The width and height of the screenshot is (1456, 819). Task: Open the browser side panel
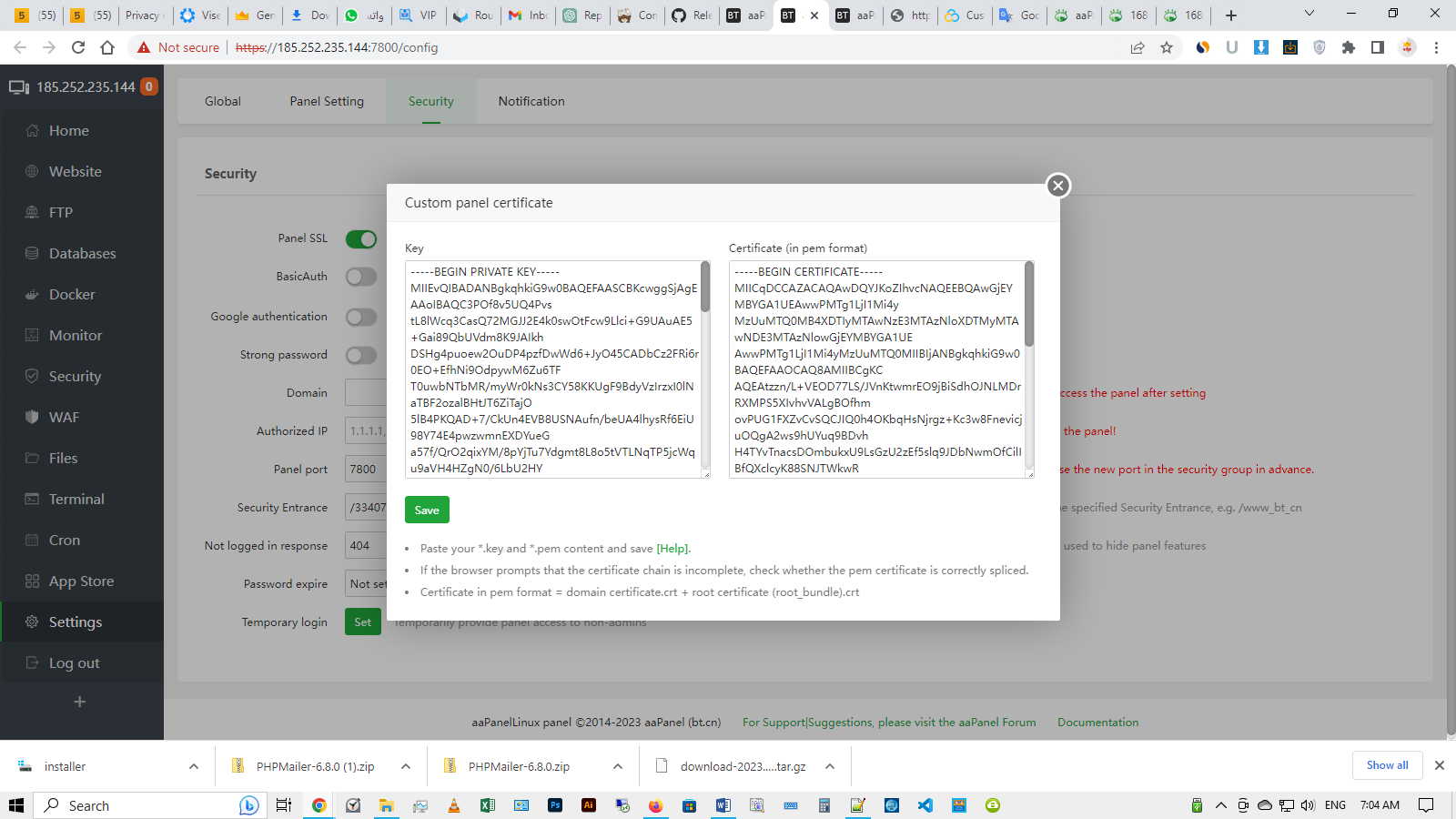tap(1378, 47)
